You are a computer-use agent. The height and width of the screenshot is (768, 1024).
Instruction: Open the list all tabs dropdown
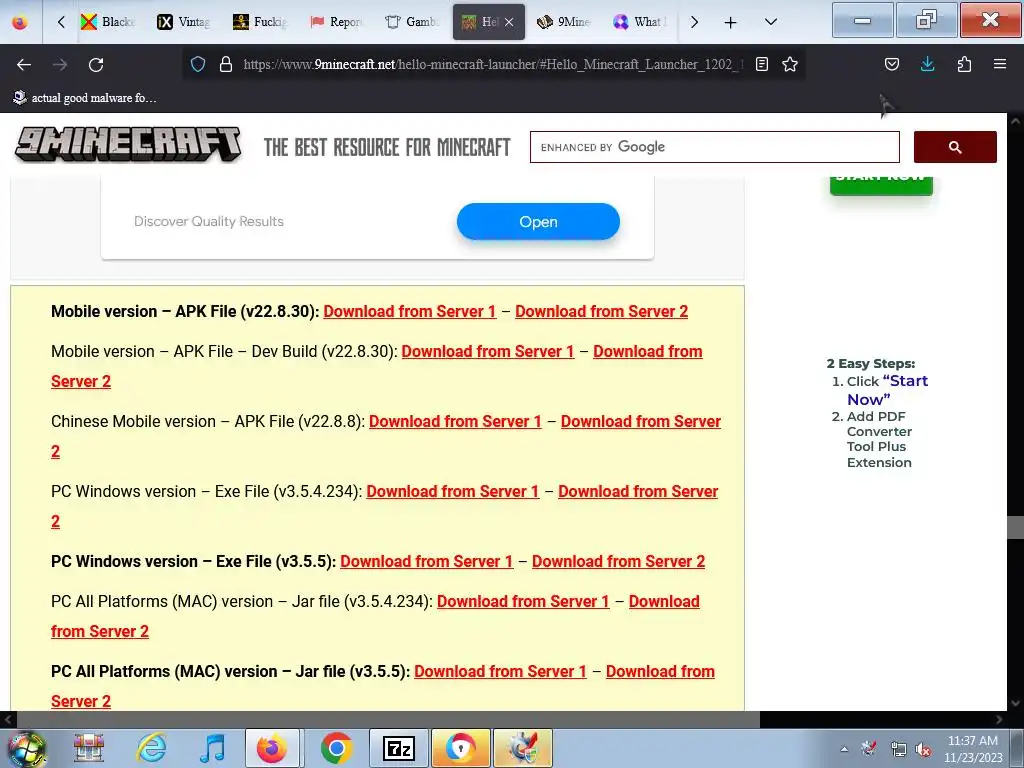coord(771,22)
